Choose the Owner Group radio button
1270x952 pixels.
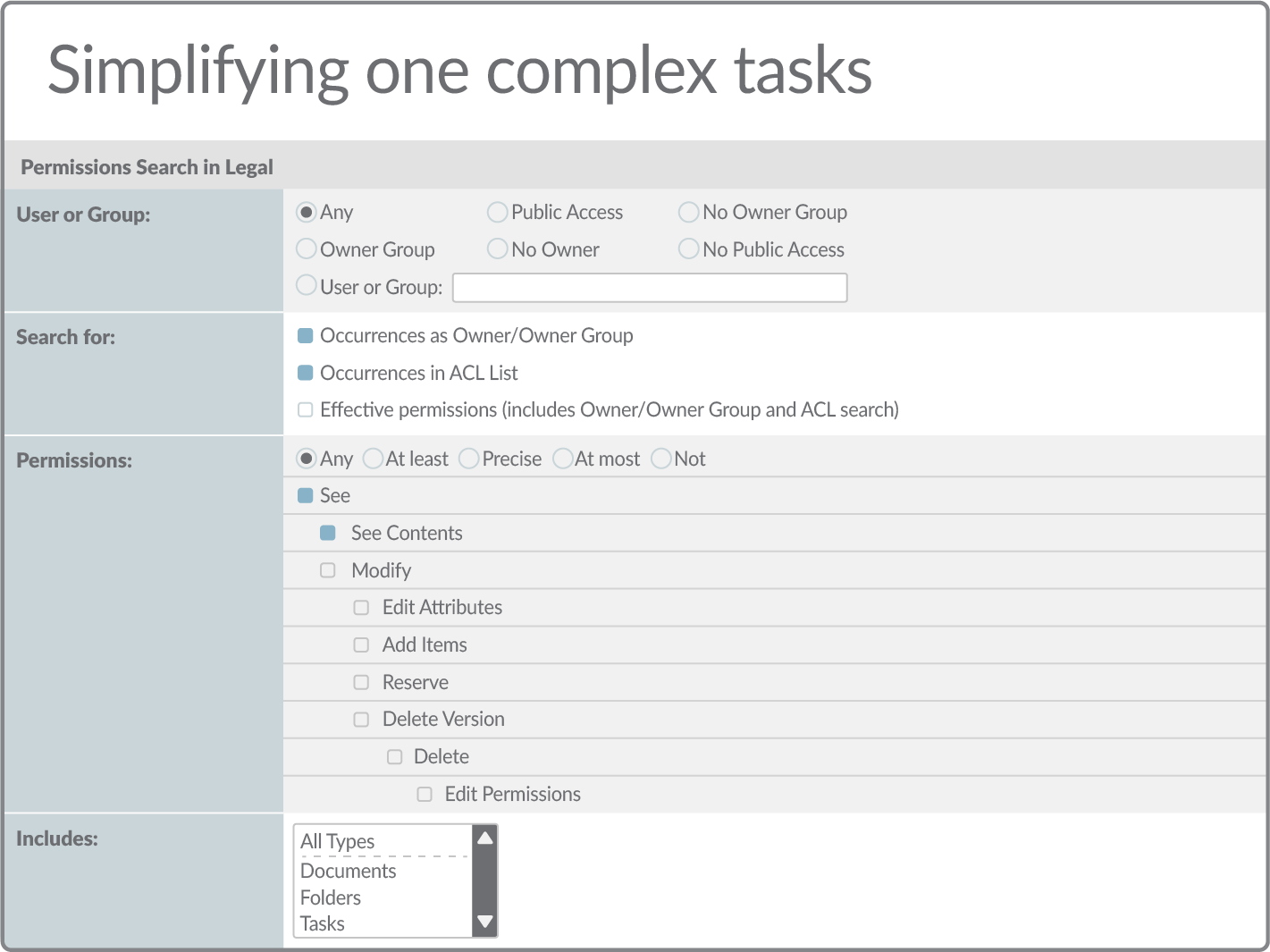point(306,249)
